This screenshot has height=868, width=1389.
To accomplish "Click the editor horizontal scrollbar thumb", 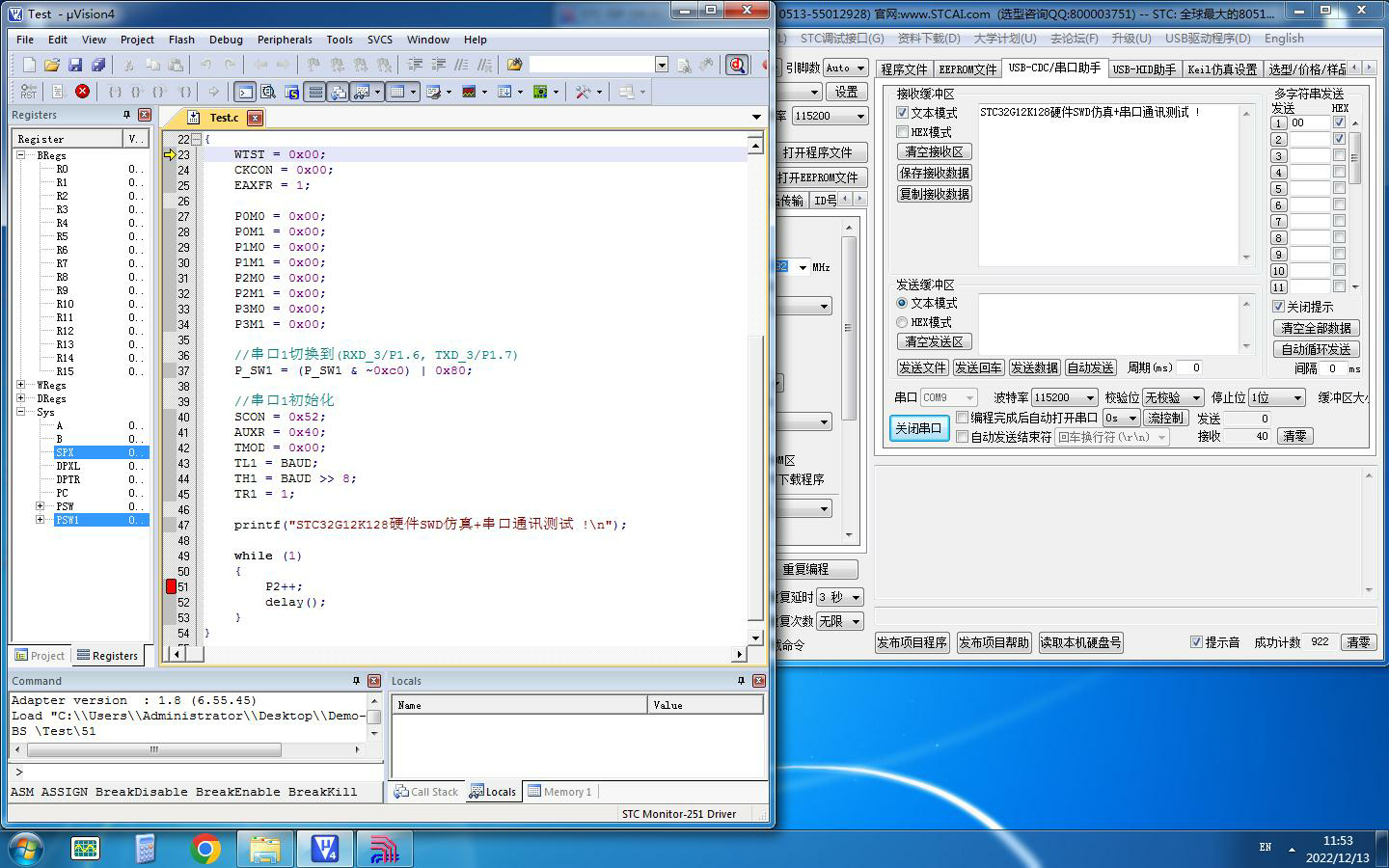I will pos(194,654).
